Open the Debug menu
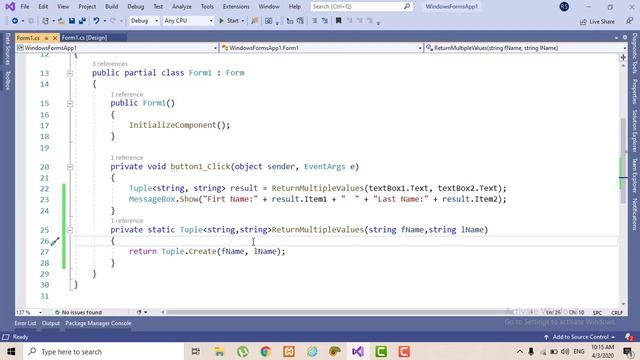This screenshot has height=360, width=640. 136,7
